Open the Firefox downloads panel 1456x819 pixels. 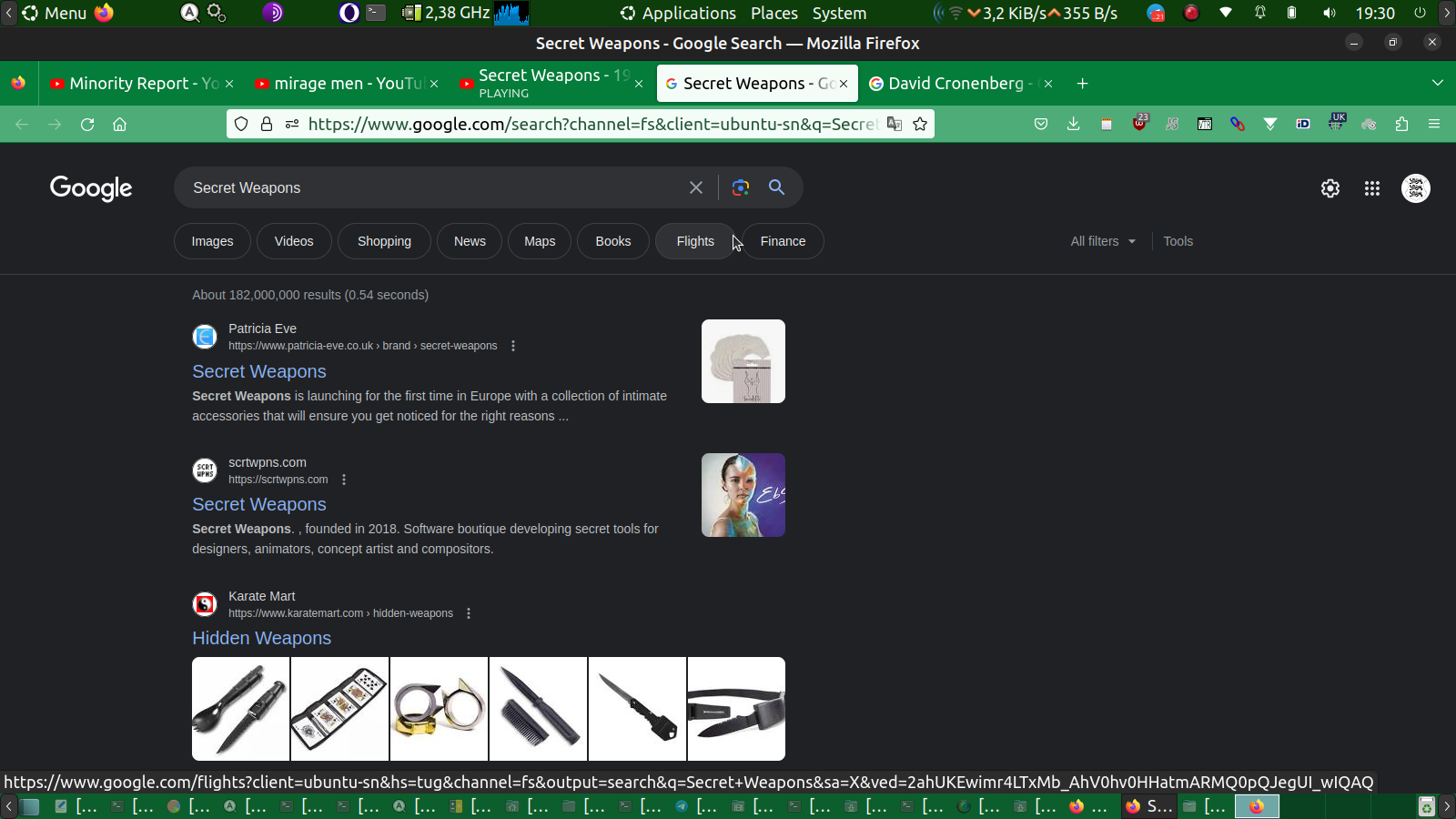pyautogui.click(x=1074, y=125)
